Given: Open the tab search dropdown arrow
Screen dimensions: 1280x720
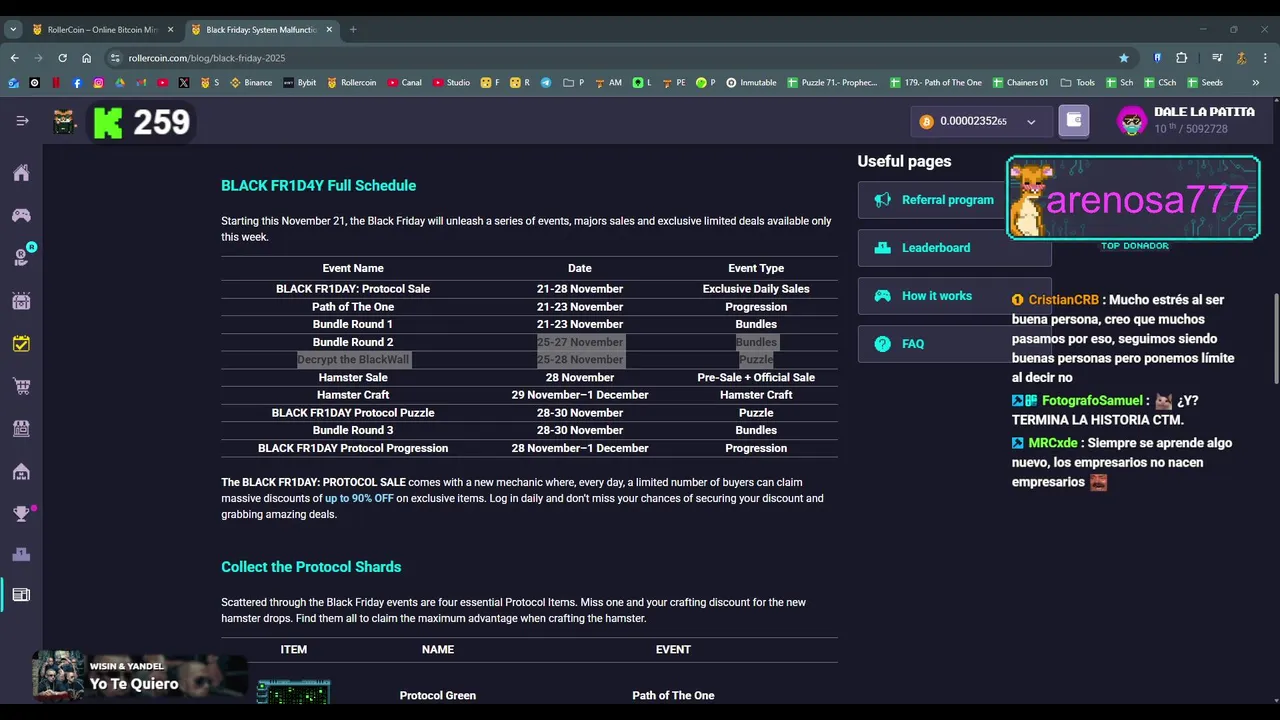Looking at the screenshot, I should click(x=14, y=30).
